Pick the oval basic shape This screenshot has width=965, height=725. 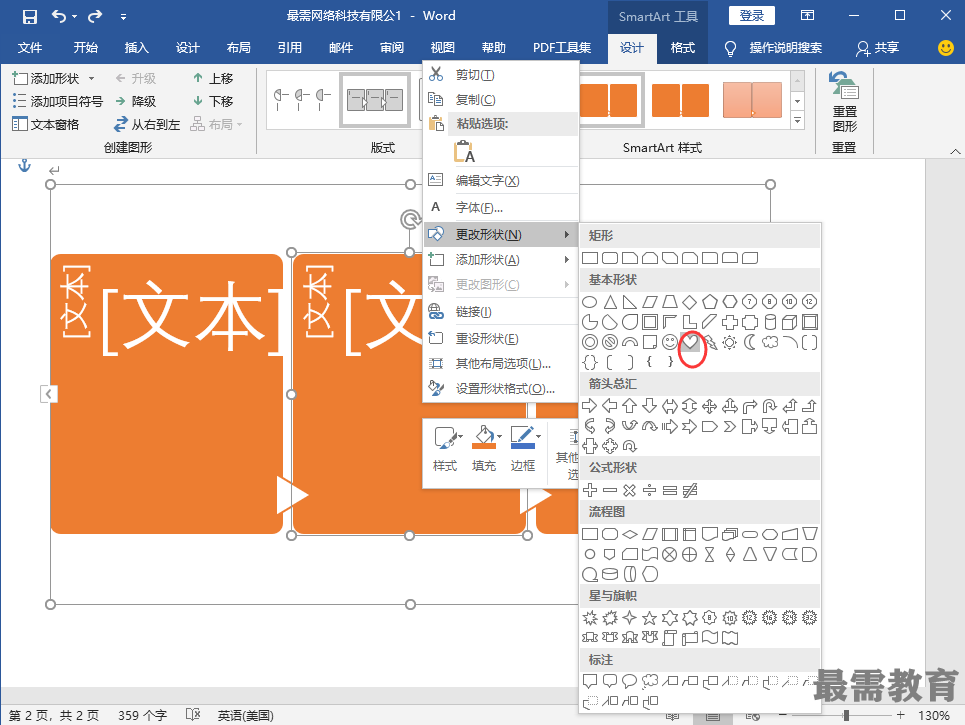tap(590, 302)
